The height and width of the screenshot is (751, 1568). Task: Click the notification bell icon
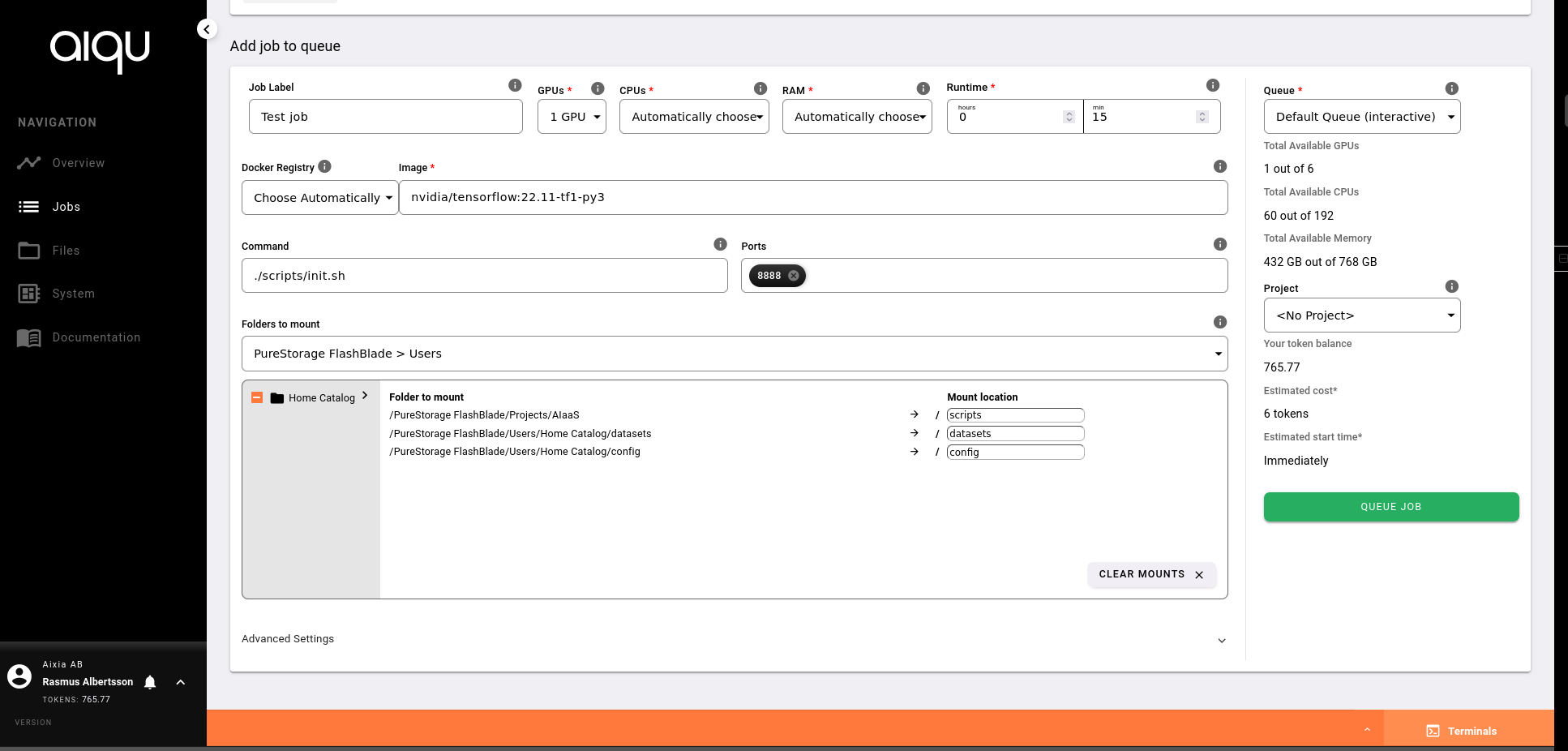(150, 682)
